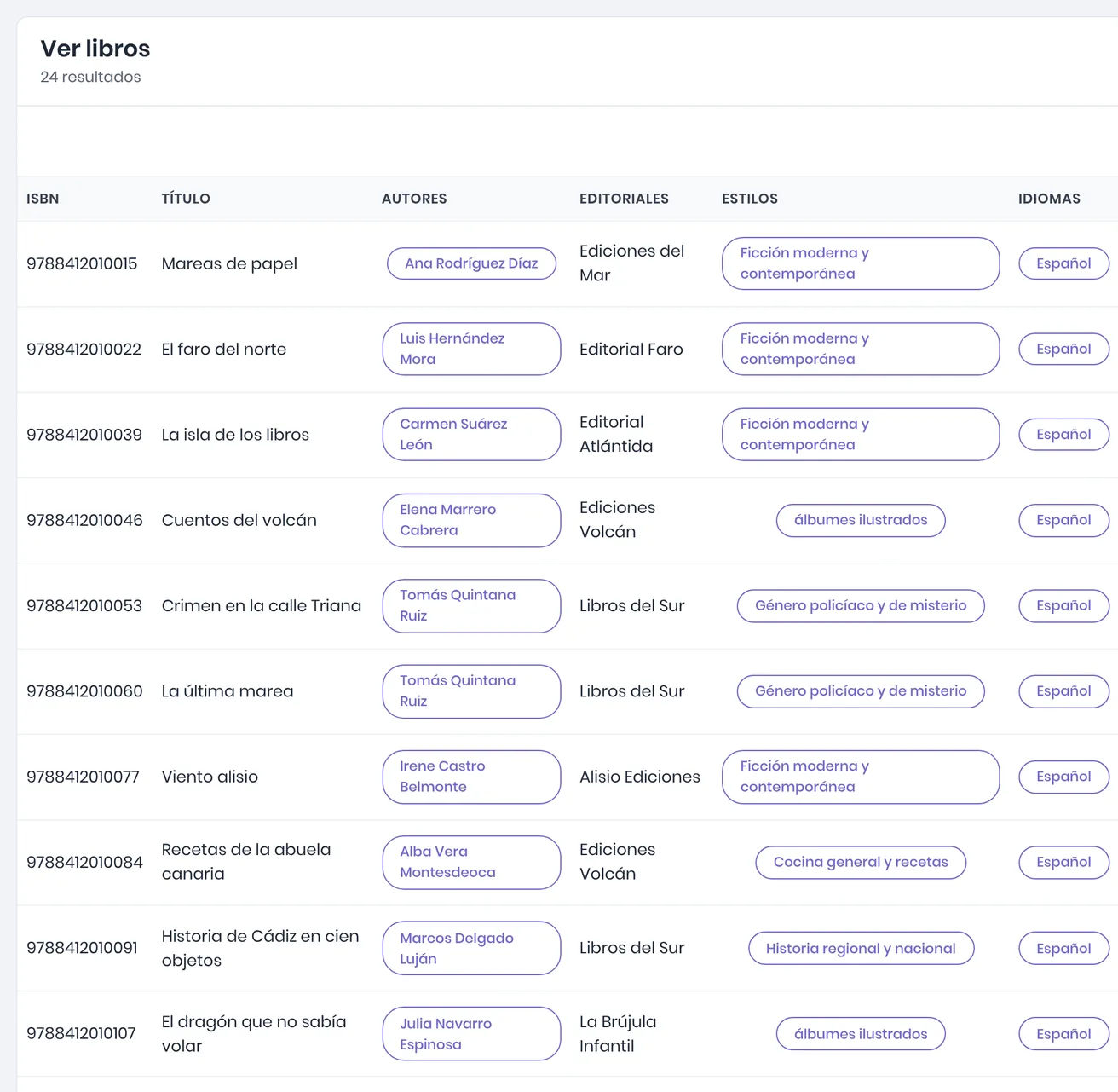Click the title Recetas de la abuela canaria
The height and width of the screenshot is (1092, 1118).
[x=246, y=862]
